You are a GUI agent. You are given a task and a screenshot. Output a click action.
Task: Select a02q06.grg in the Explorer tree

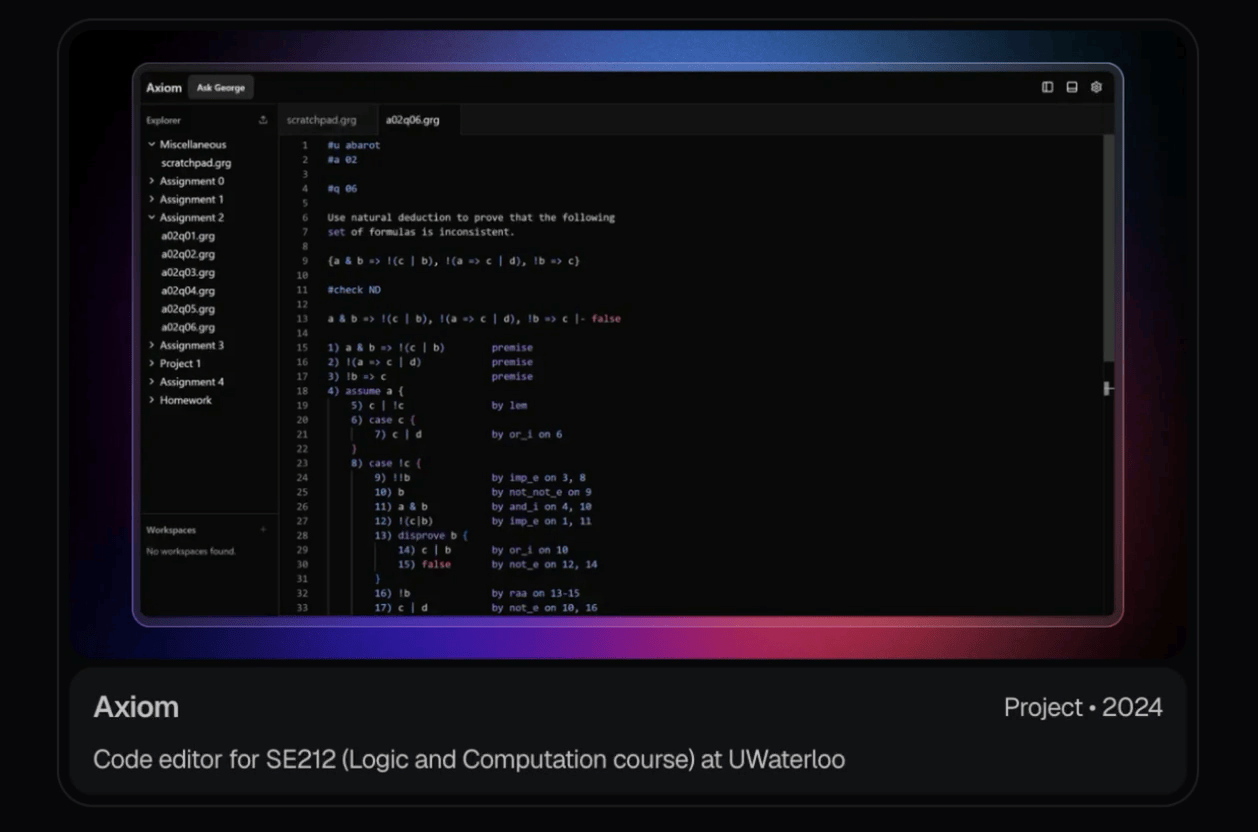[x=188, y=327]
